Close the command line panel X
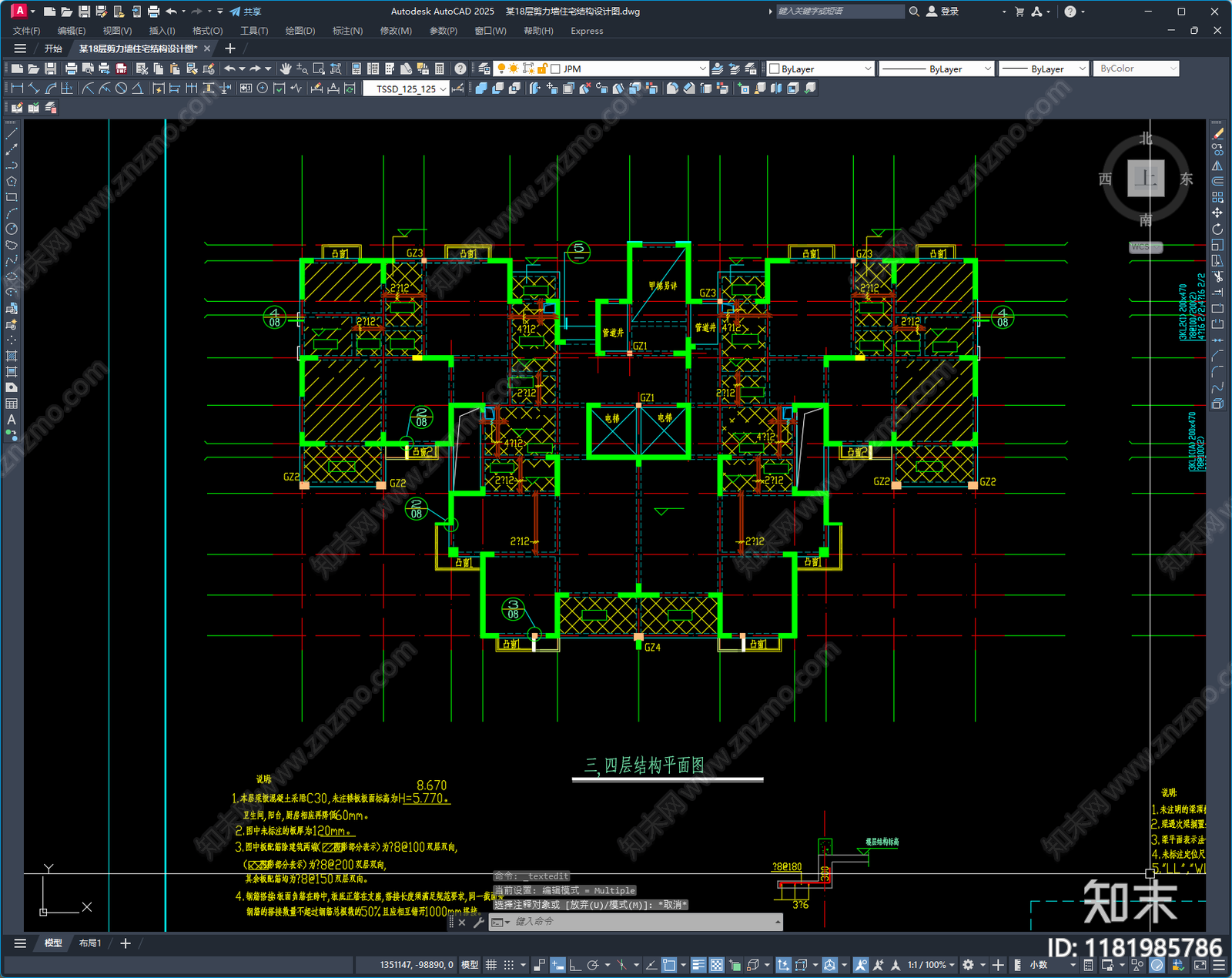Viewport: 1232px width, 978px height. [x=462, y=922]
